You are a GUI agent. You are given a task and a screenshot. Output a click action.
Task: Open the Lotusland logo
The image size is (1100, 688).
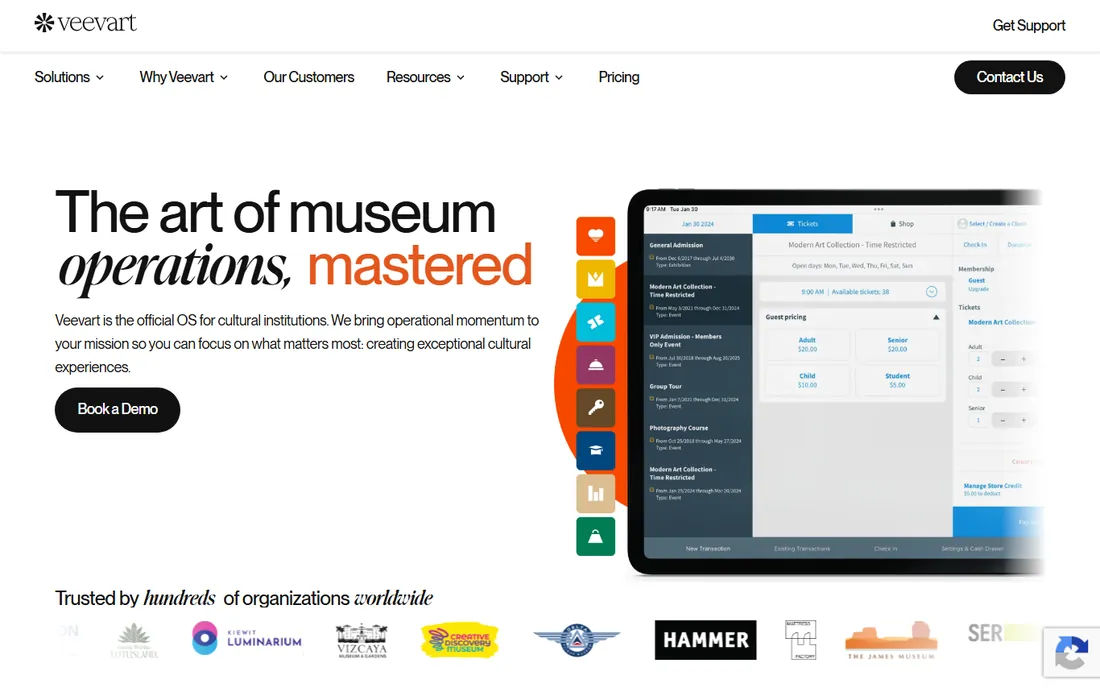[x=134, y=640]
